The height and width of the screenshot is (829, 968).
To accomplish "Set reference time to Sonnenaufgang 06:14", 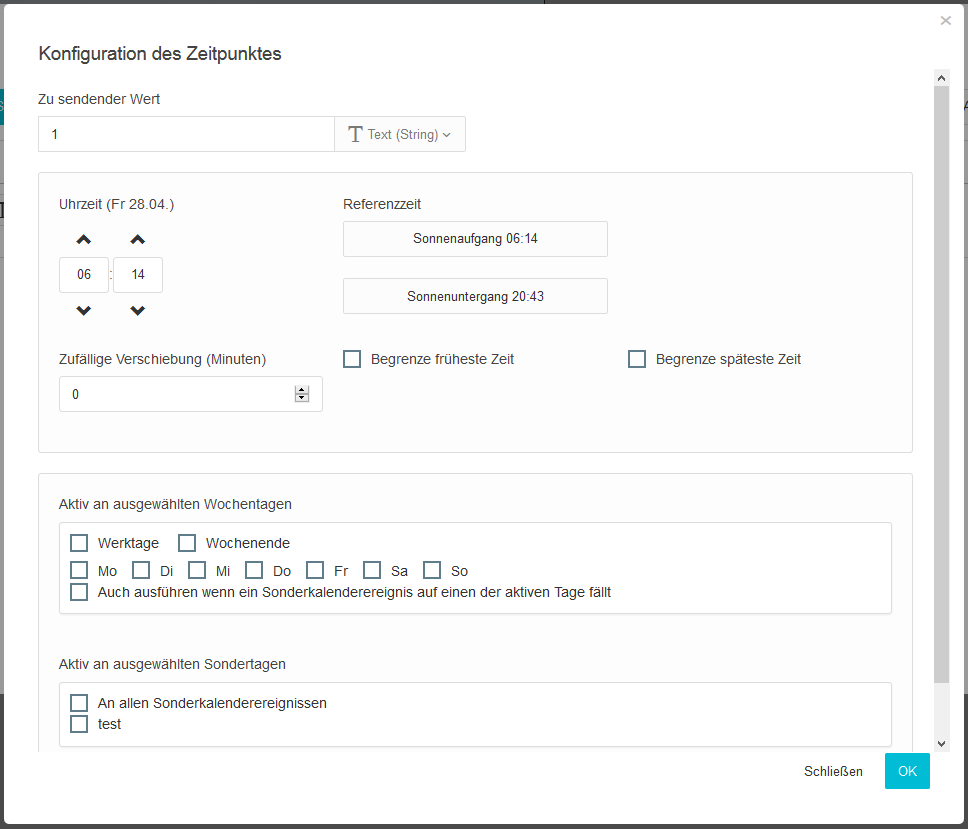I will pyautogui.click(x=475, y=239).
